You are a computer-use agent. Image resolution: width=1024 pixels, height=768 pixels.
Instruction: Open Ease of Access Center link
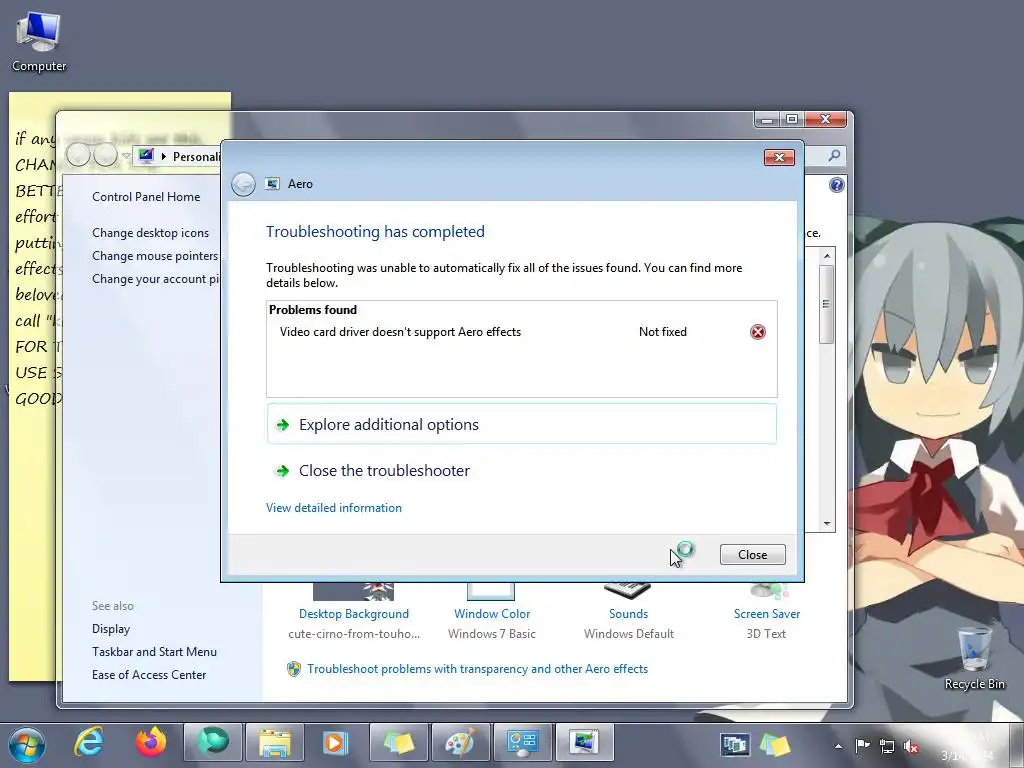[149, 675]
